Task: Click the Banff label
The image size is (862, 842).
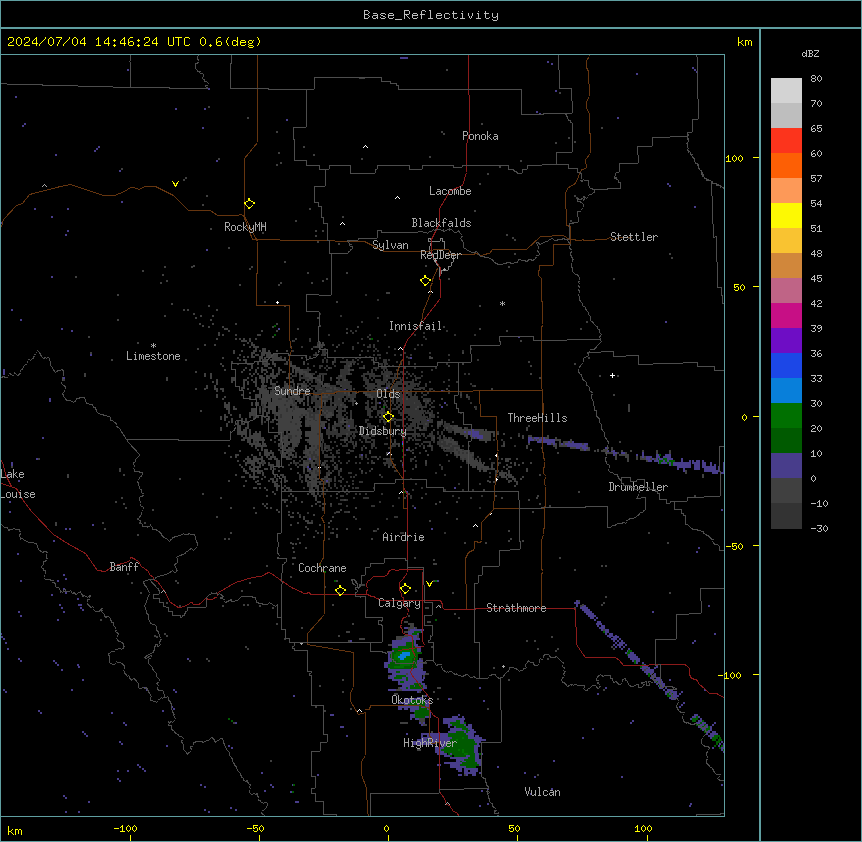Action: (124, 567)
